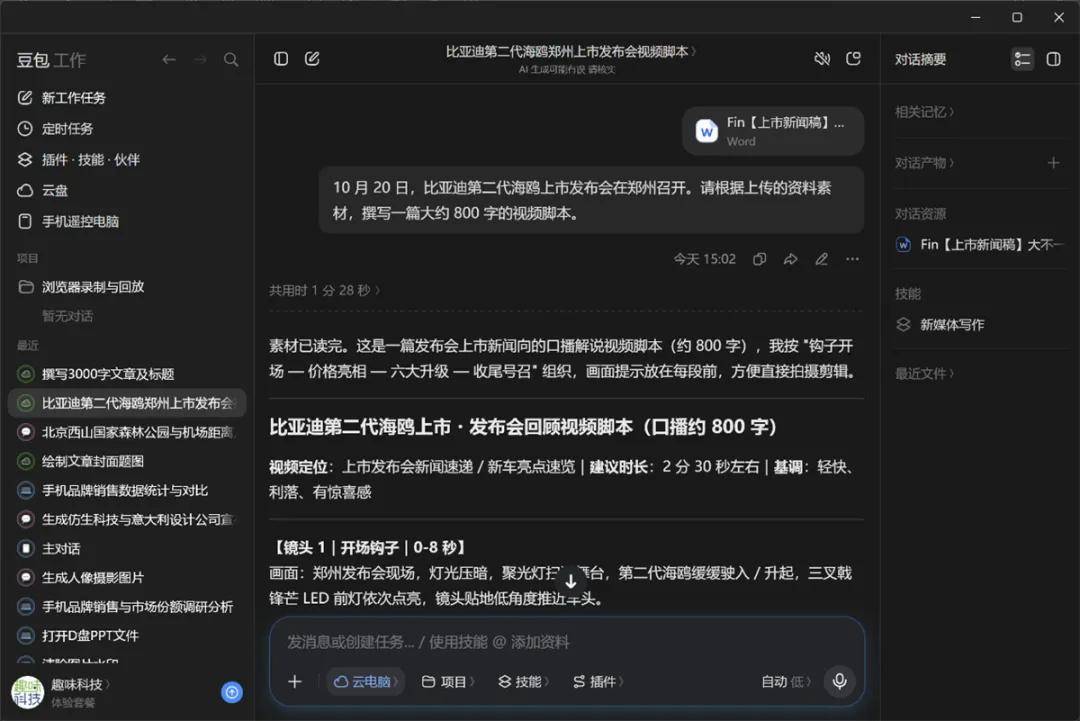
Task: Toggle the left sidebar panel icon
Action: [x=281, y=59]
